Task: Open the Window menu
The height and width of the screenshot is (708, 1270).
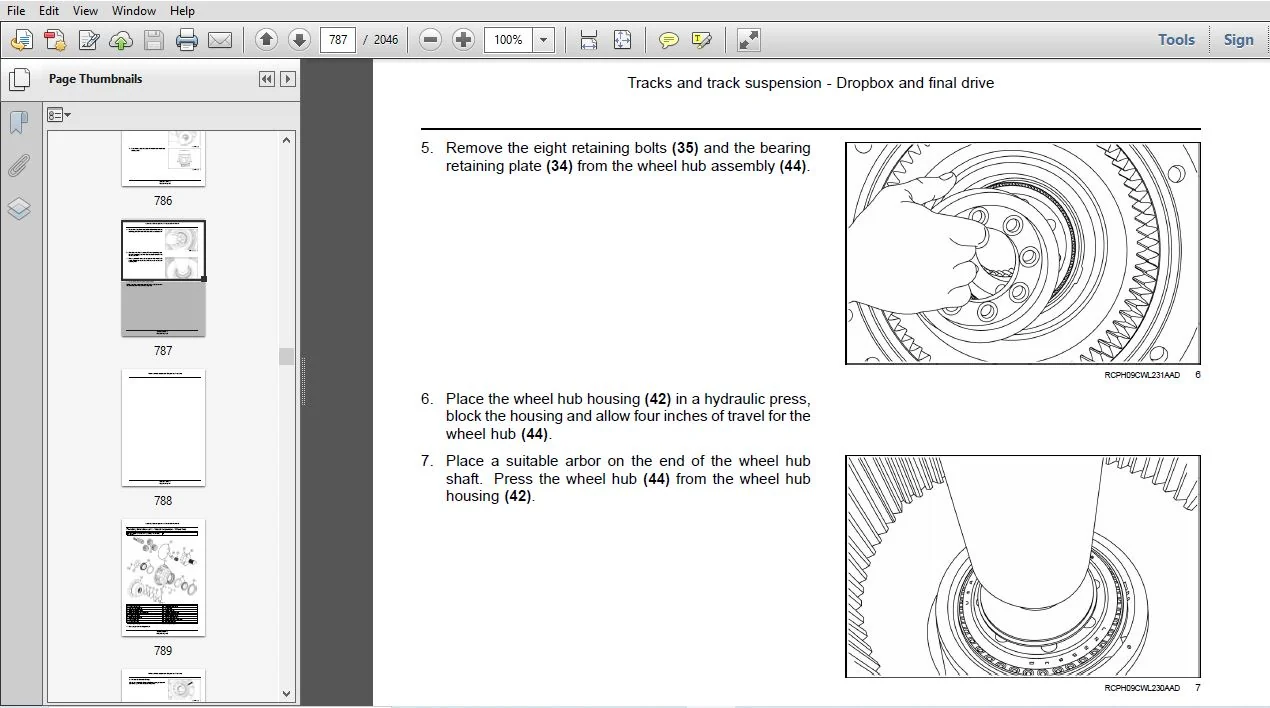Action: tap(133, 10)
